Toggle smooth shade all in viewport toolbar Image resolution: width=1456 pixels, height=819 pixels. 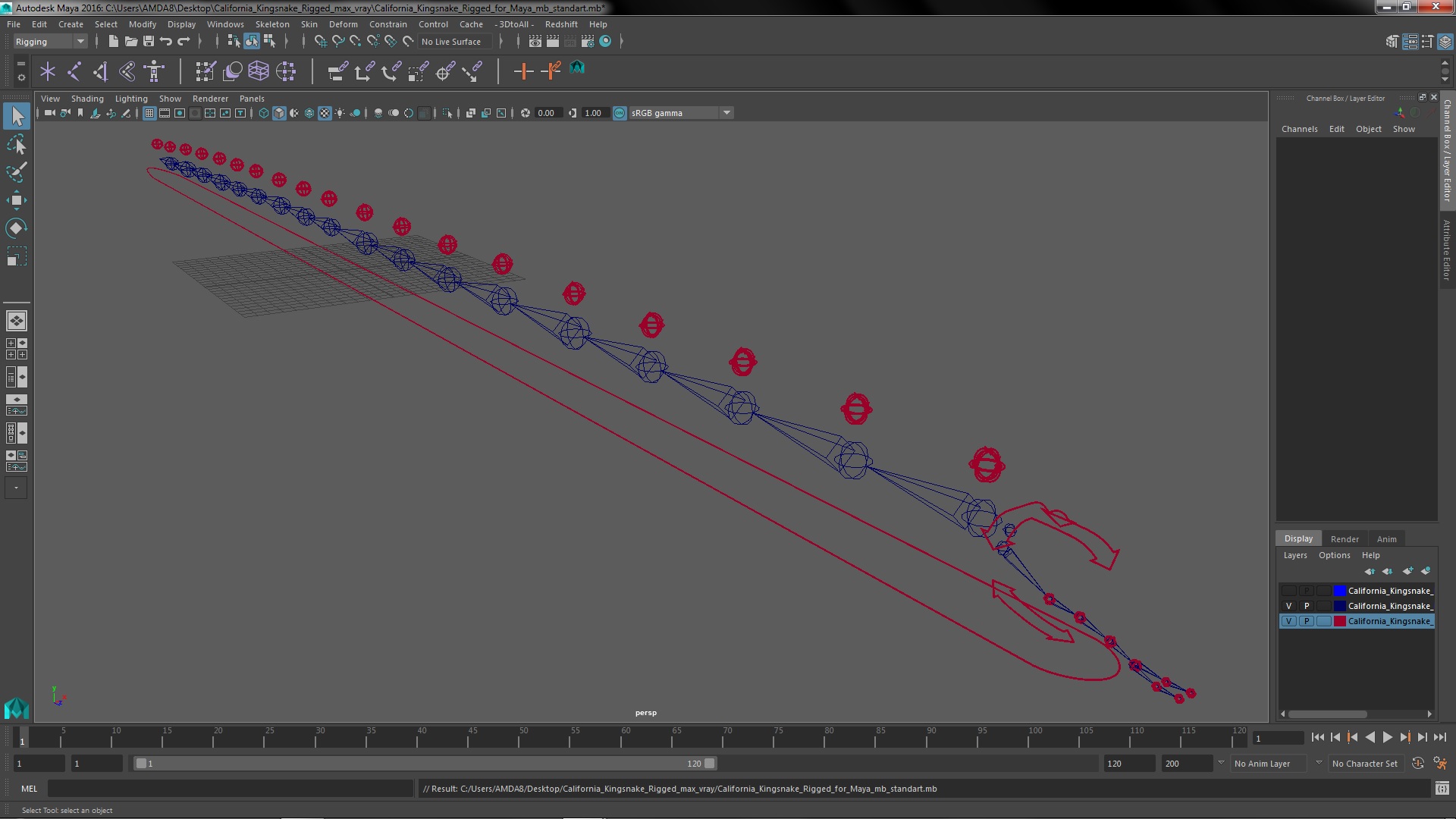[279, 113]
